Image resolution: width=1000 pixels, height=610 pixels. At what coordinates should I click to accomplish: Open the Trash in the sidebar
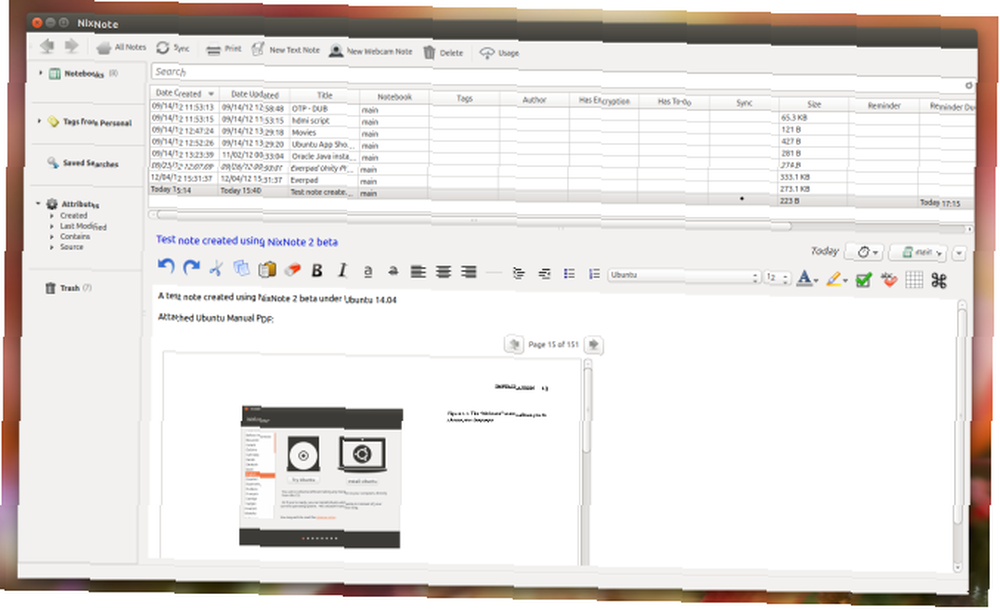point(69,288)
